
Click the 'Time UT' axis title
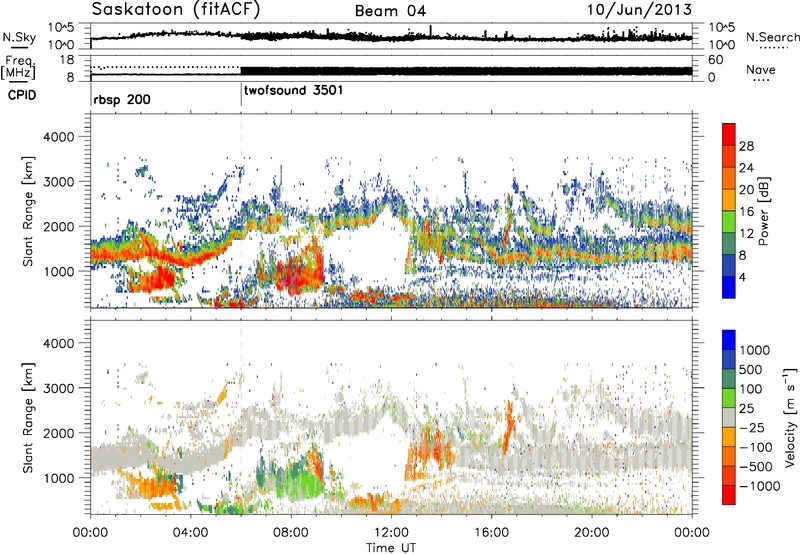click(391, 547)
